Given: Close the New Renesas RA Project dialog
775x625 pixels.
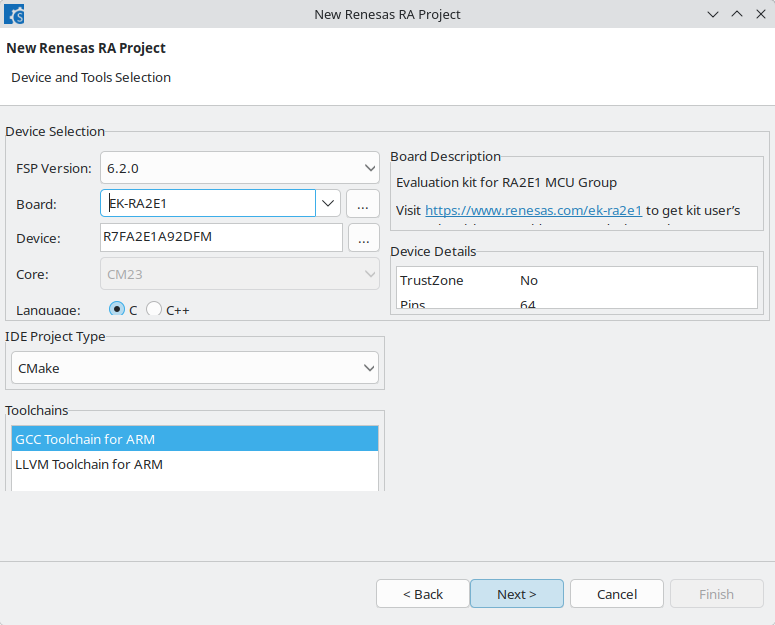Looking at the screenshot, I should 761,14.
